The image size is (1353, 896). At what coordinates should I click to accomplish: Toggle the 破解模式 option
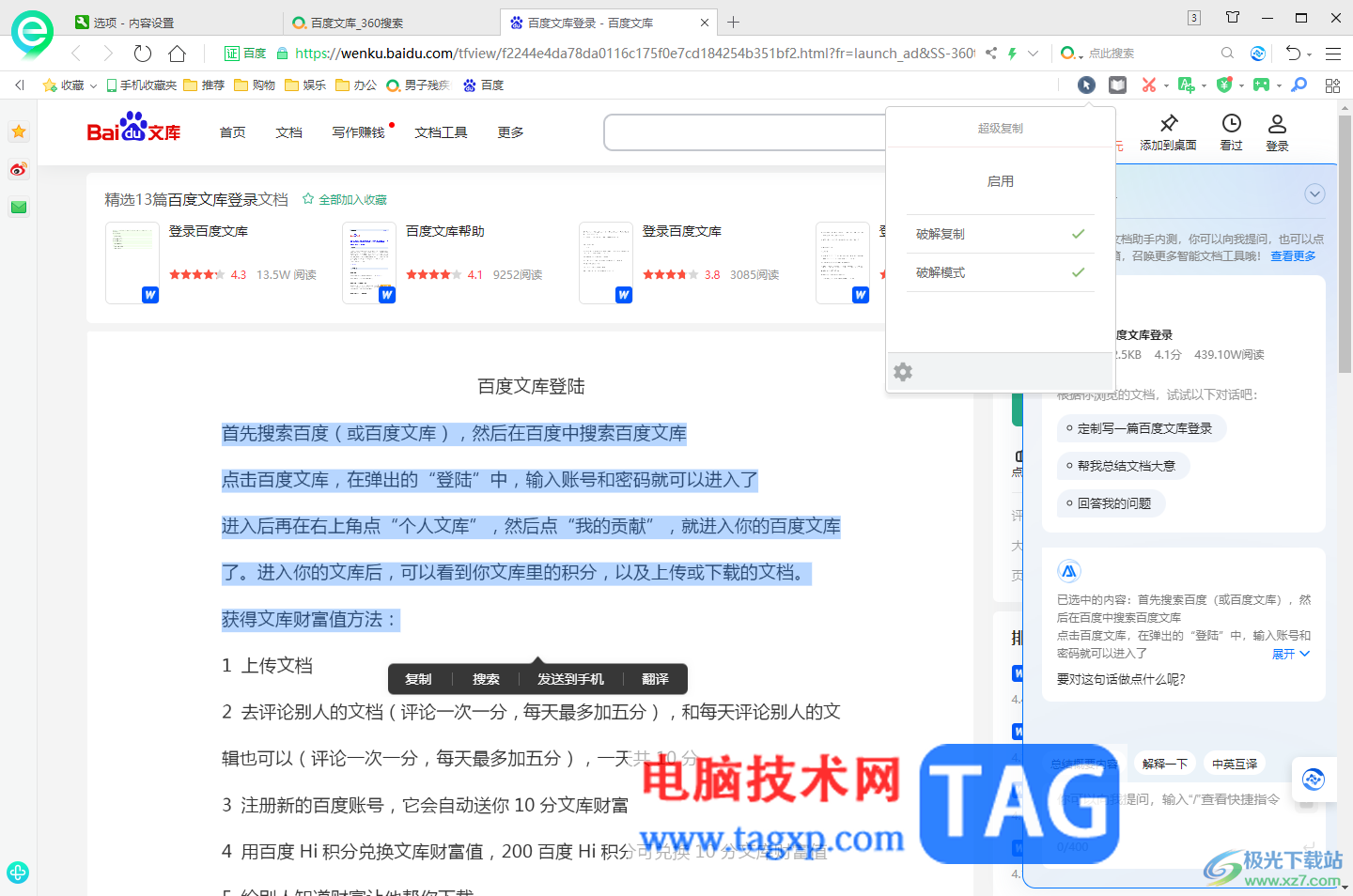tap(1001, 272)
